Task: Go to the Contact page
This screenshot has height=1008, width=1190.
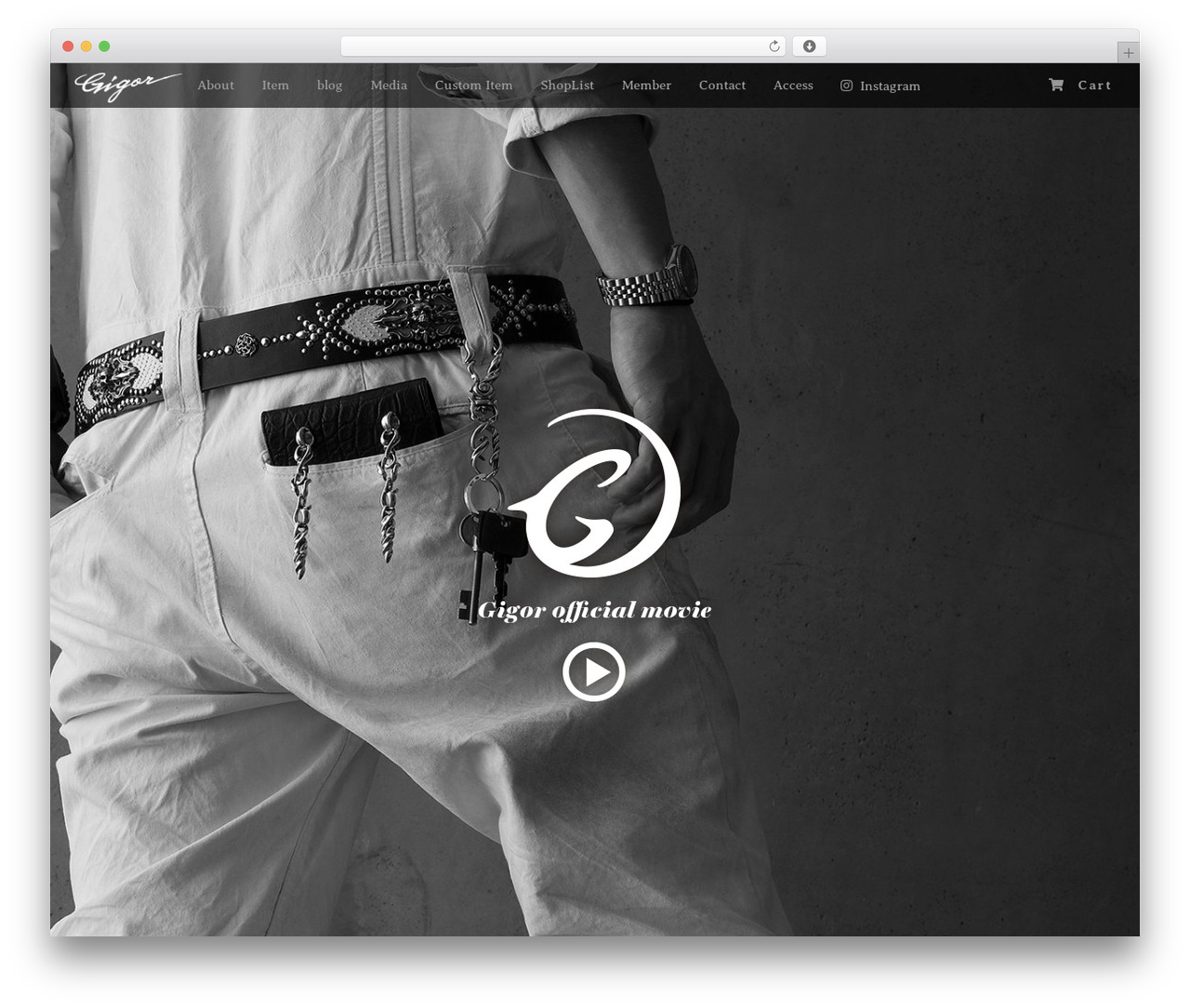Action: 722,86
